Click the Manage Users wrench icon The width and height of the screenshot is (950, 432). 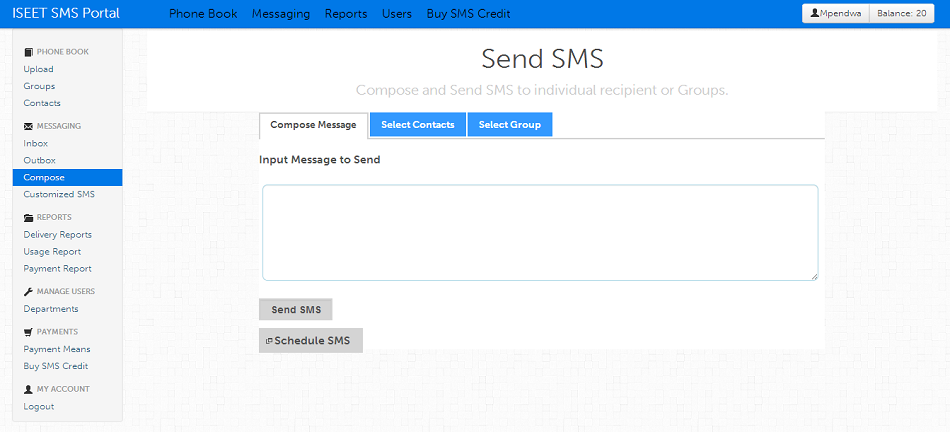pyautogui.click(x=28, y=291)
